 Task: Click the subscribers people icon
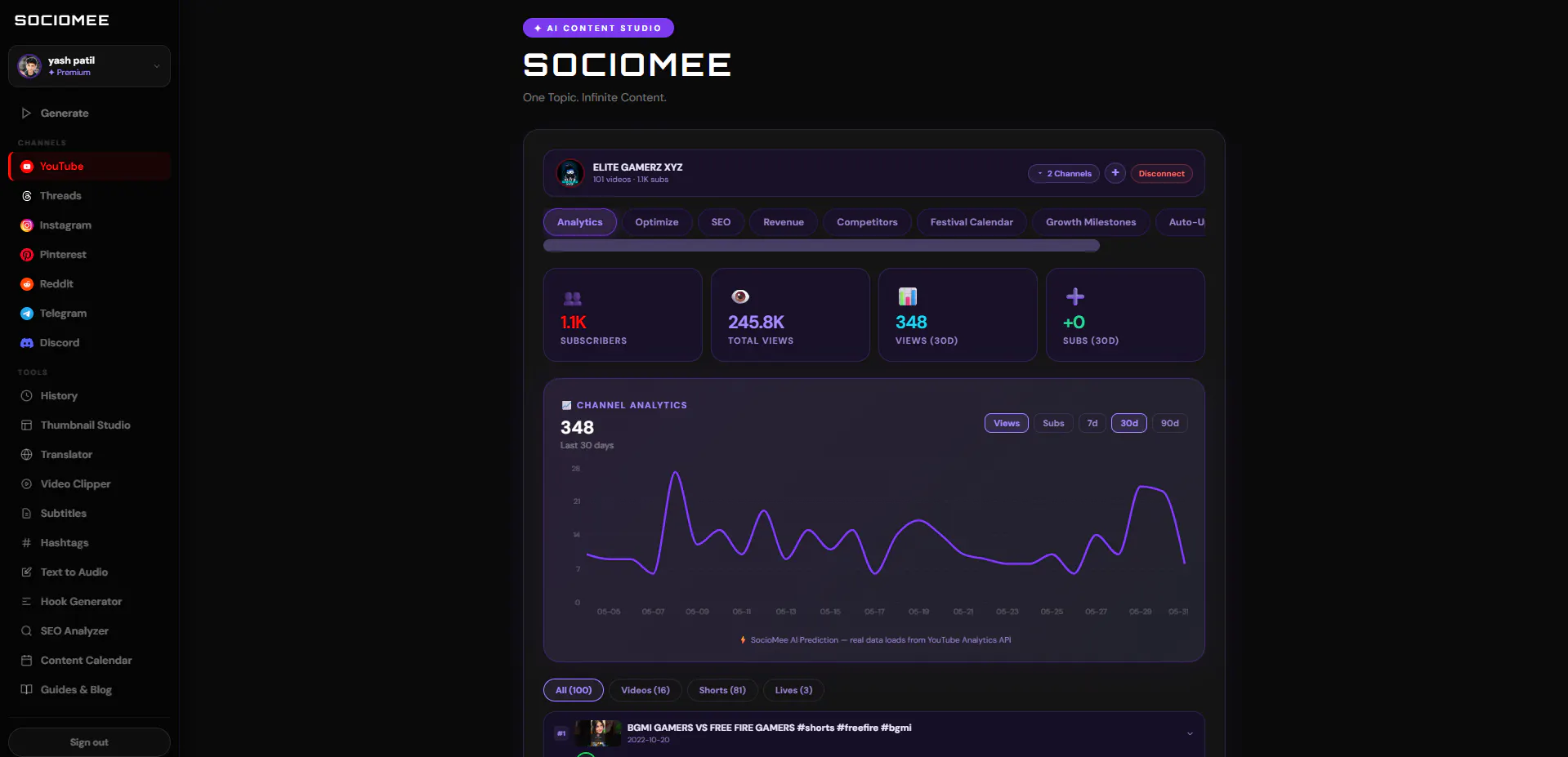[x=572, y=299]
